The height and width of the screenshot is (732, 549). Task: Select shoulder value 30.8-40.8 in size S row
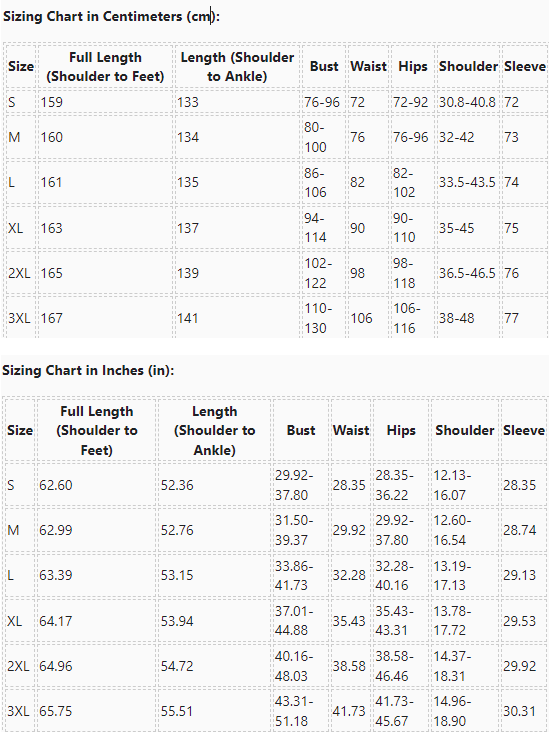tap(467, 102)
